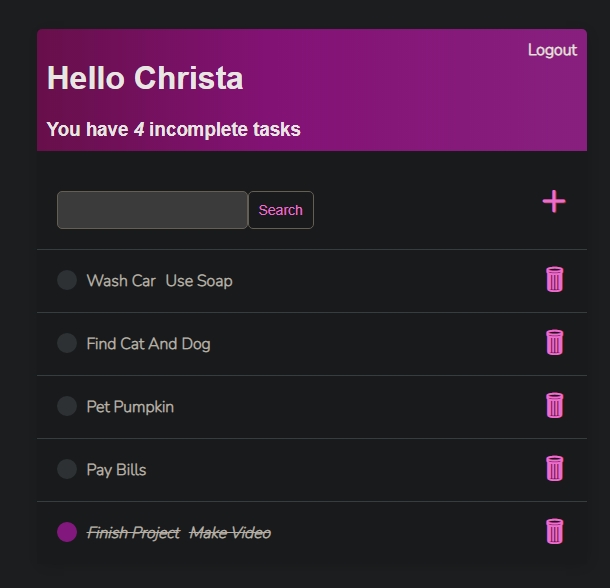Click the Use Soap description text
The image size is (610, 588).
(x=199, y=281)
